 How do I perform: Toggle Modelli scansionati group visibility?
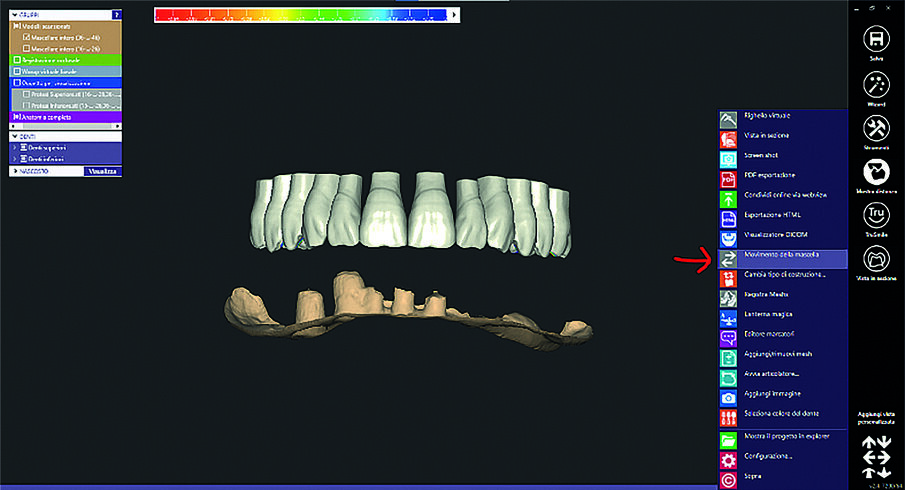(x=17, y=27)
